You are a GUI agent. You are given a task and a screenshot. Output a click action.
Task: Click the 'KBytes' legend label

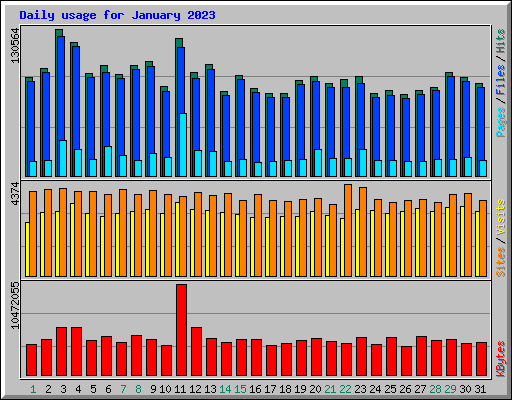tap(501, 359)
